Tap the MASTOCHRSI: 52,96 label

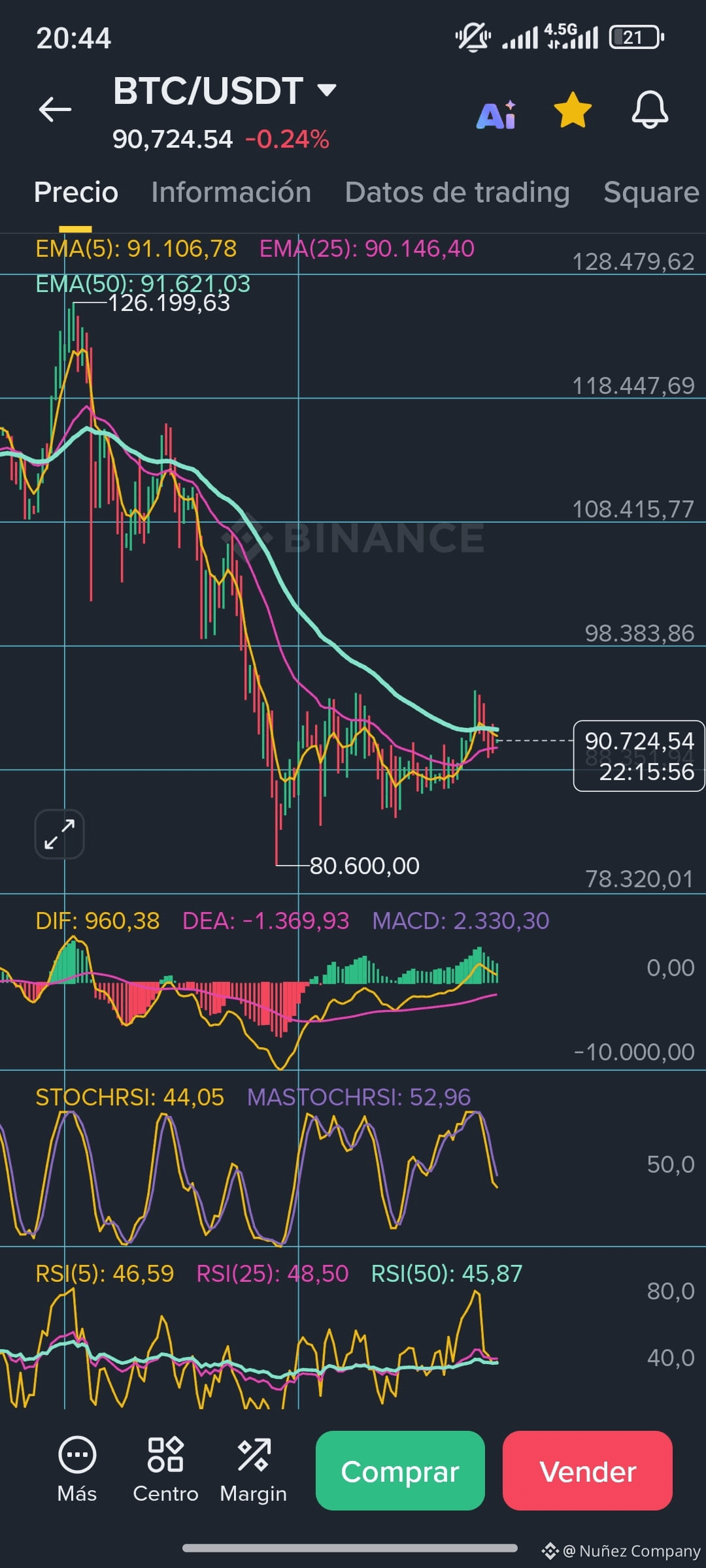[x=358, y=1098]
